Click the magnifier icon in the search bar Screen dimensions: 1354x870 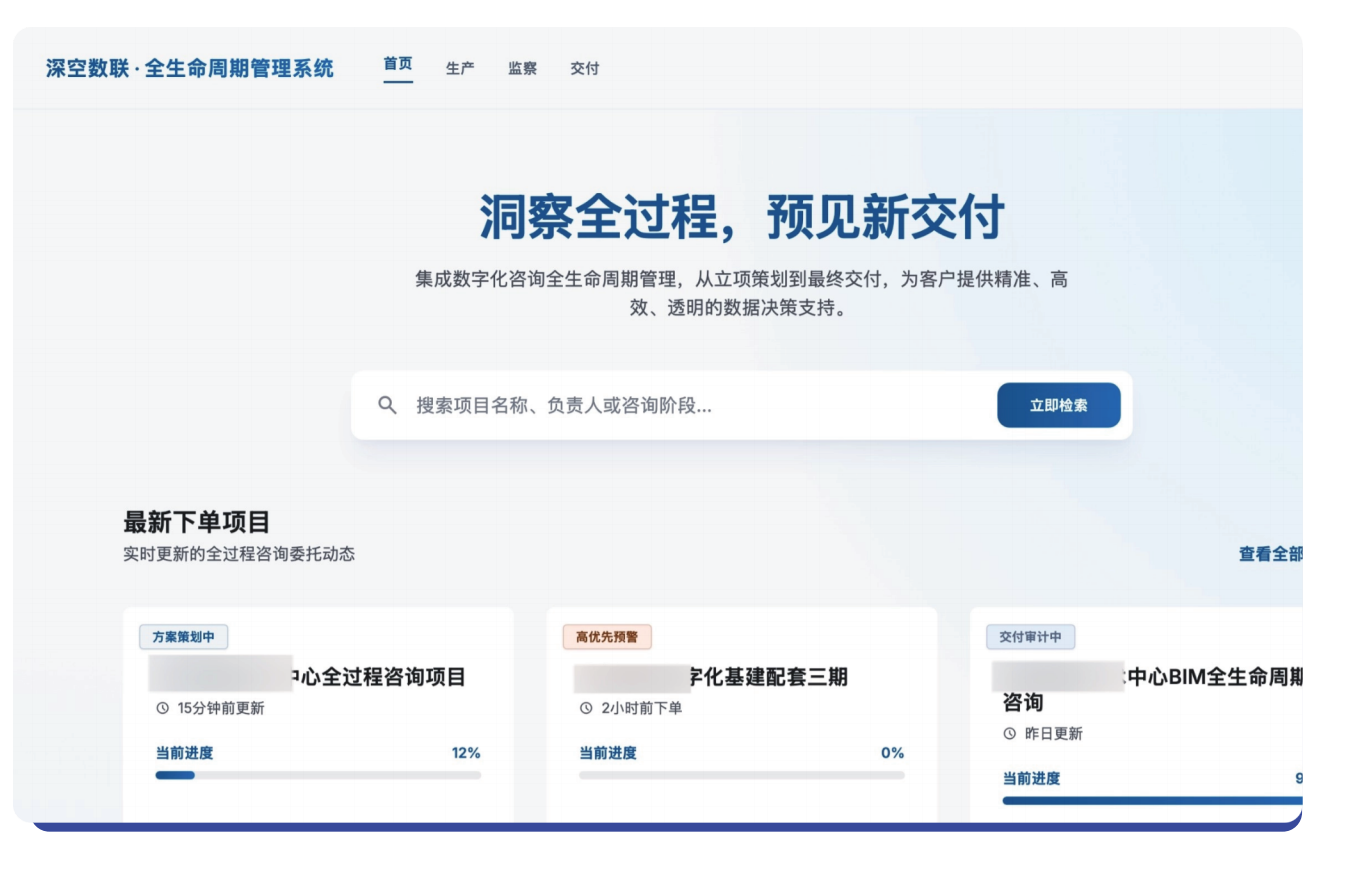click(x=385, y=405)
